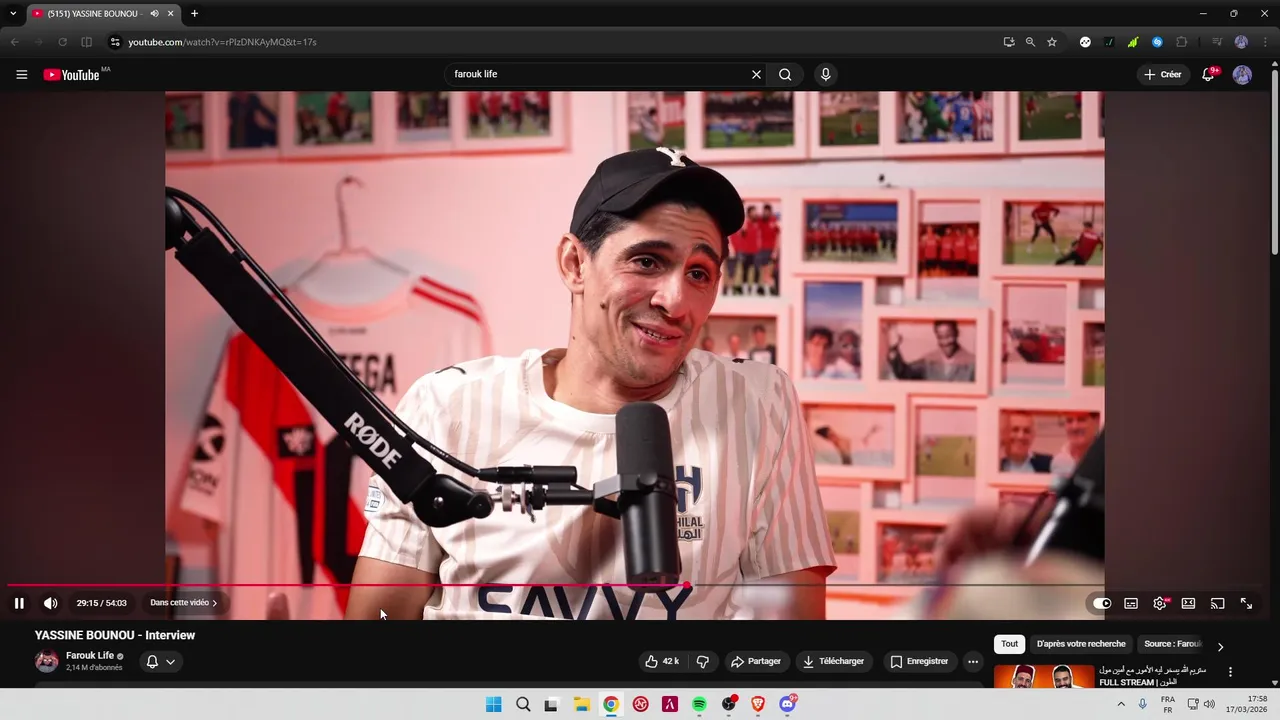Clear the search query with X

point(756,74)
